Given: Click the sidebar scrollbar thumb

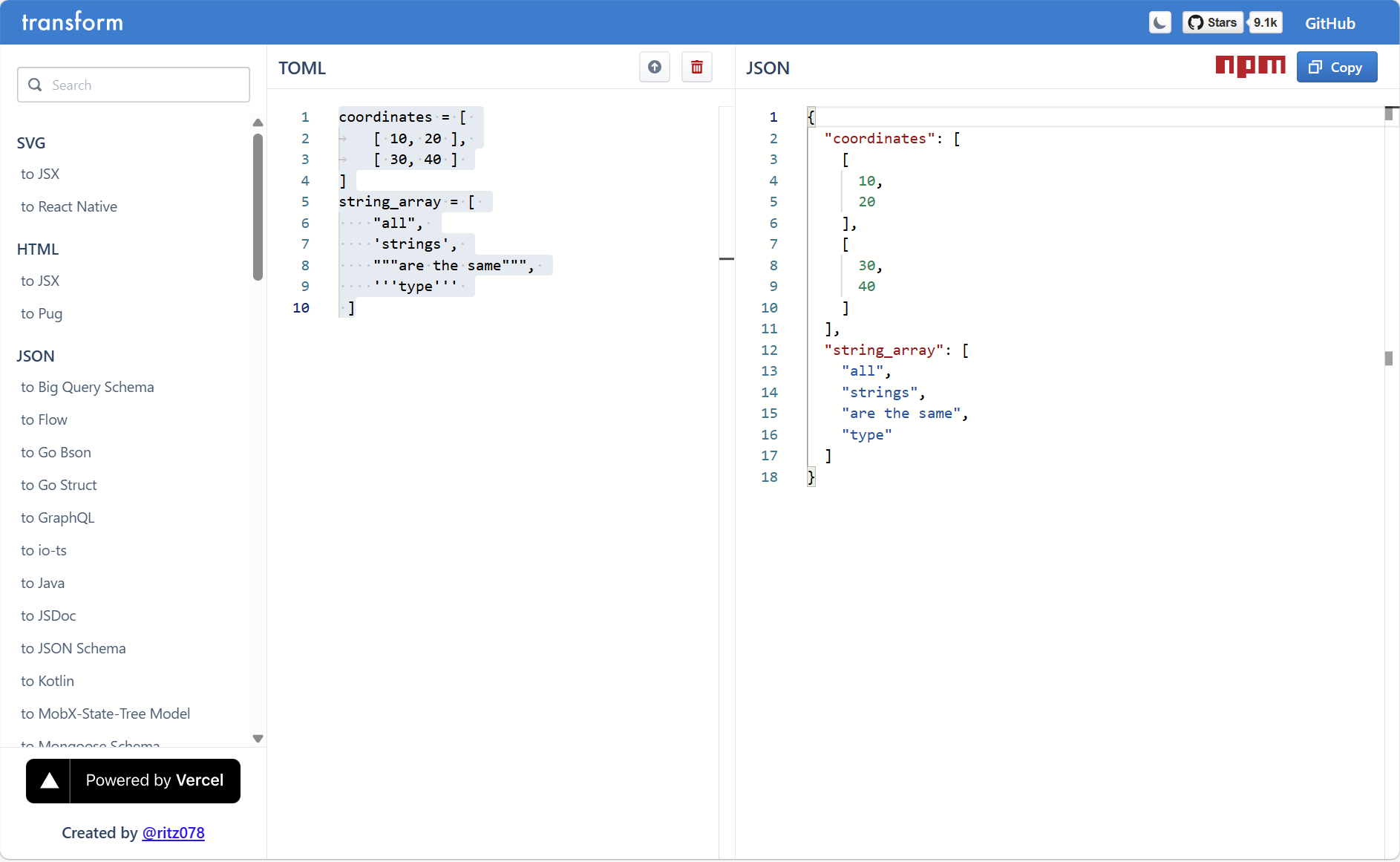Looking at the screenshot, I should pyautogui.click(x=258, y=206).
